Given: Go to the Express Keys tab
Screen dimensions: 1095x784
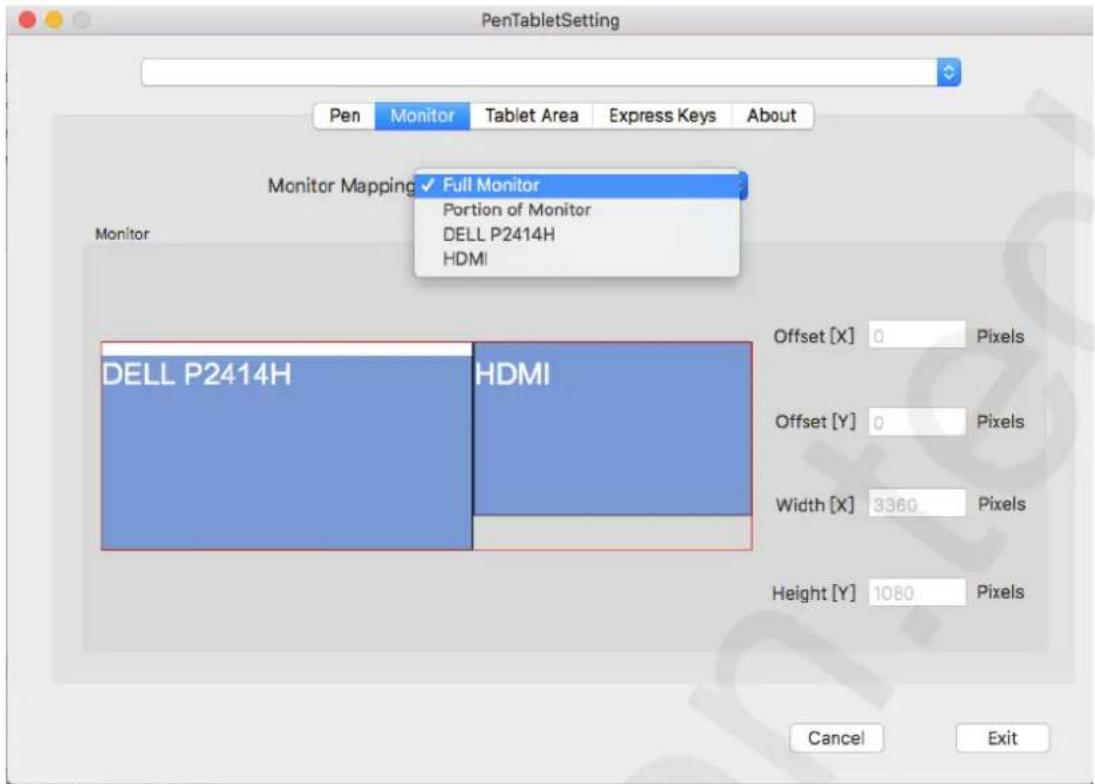Looking at the screenshot, I should pos(662,115).
